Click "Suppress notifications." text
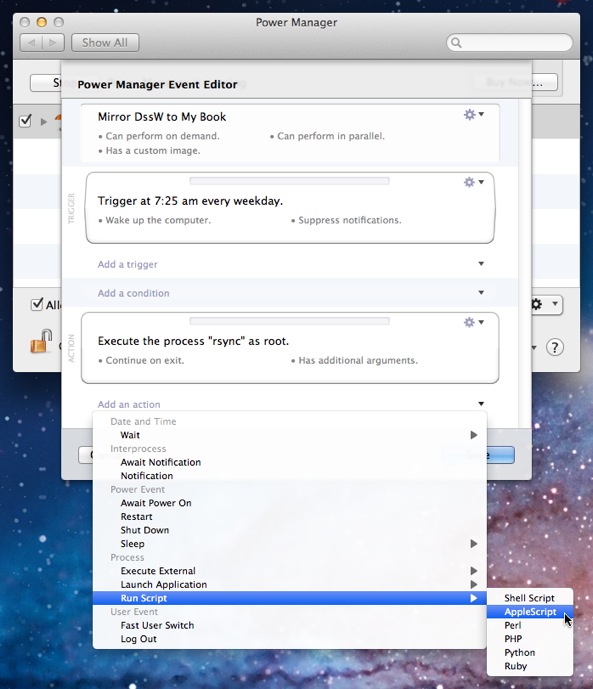Image resolution: width=593 pixels, height=689 pixels. pos(350,220)
